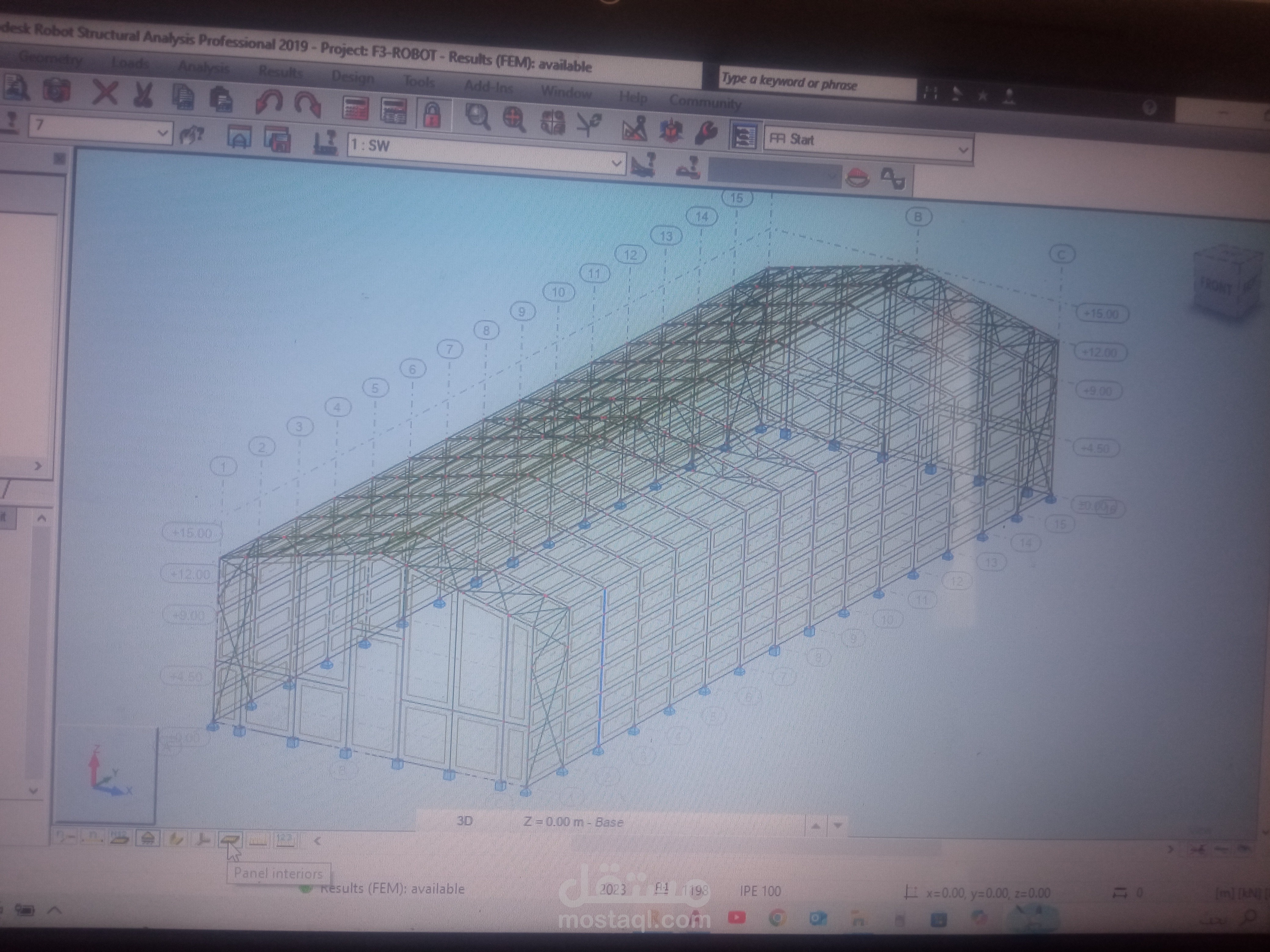The height and width of the screenshot is (952, 1270).
Task: Click the load case selection icon
Action: click(x=325, y=142)
